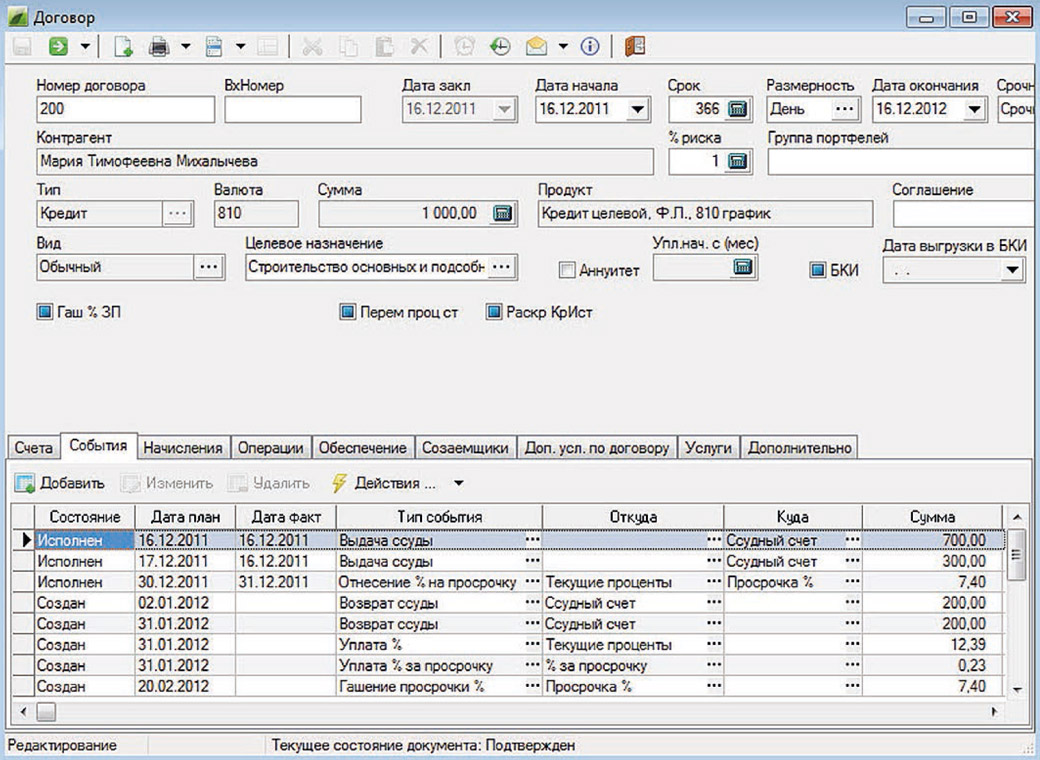Click the blue info icon
Viewport: 1040px width, 760px height.
(x=590, y=46)
